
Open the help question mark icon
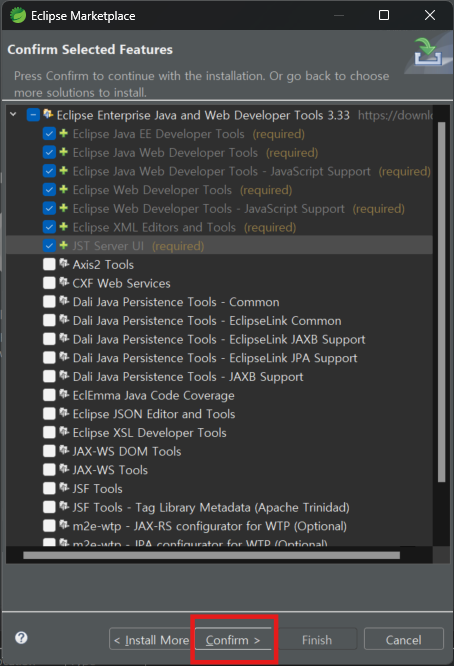coord(21,638)
